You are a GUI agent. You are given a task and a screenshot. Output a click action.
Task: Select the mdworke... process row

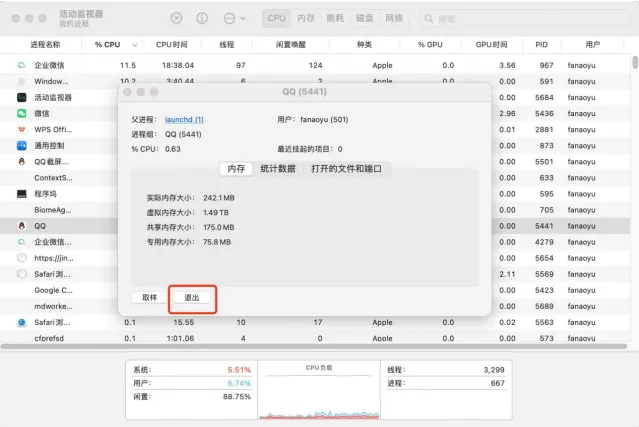315,306
